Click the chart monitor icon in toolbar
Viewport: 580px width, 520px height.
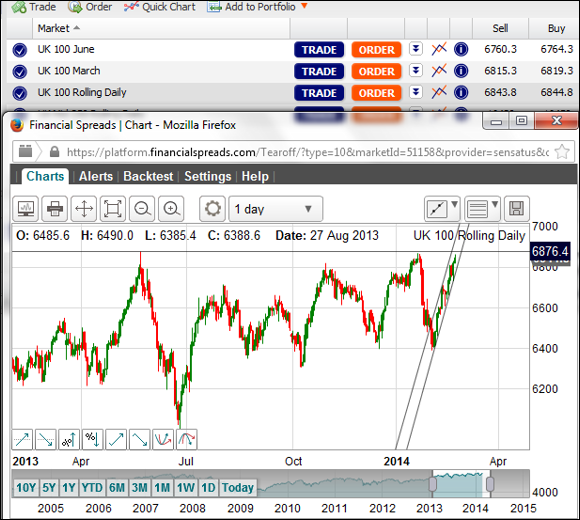(26, 209)
